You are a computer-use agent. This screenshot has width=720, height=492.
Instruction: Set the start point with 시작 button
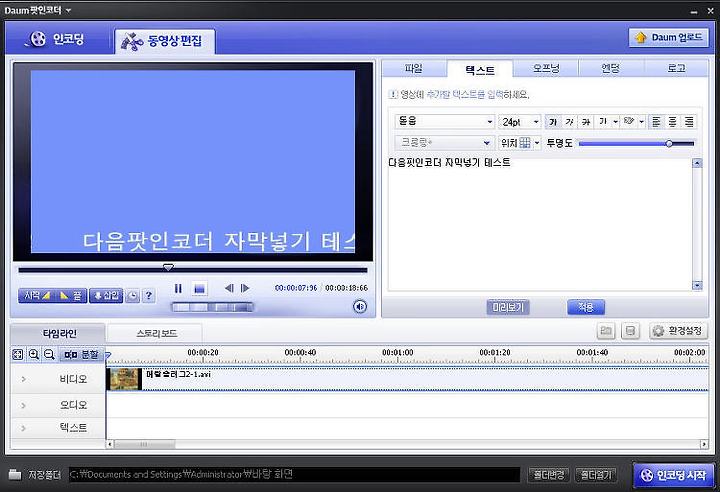(x=36, y=296)
